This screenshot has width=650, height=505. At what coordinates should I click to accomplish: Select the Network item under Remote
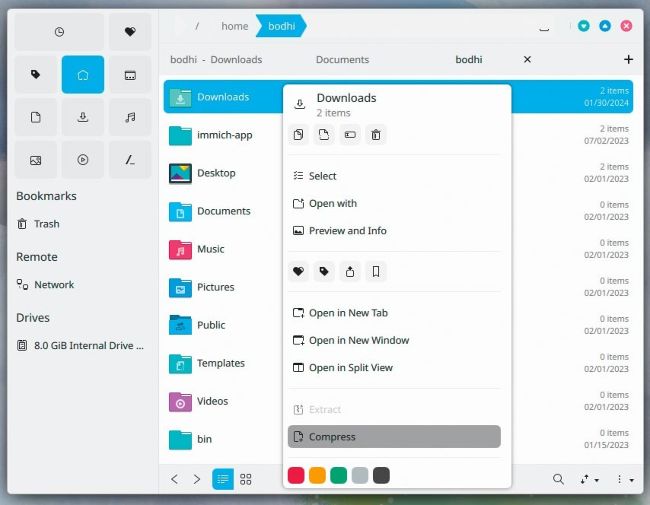coord(54,284)
